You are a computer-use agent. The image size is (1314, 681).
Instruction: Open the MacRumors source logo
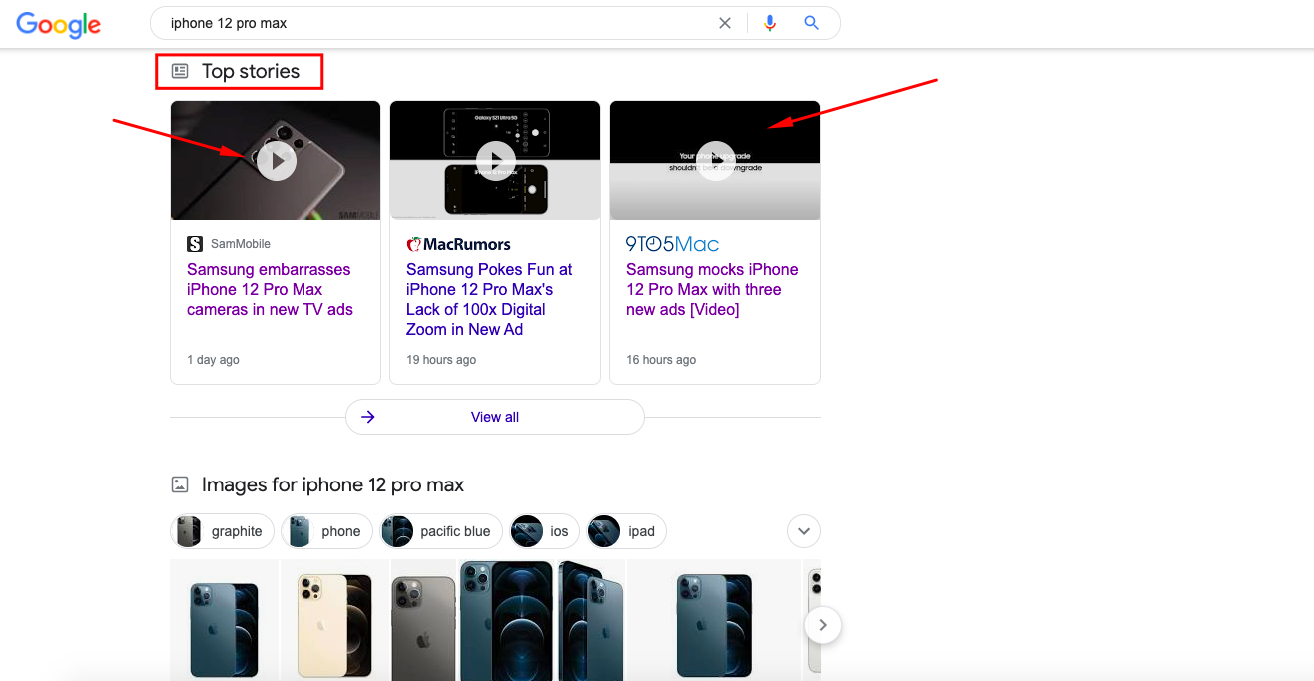tap(458, 244)
